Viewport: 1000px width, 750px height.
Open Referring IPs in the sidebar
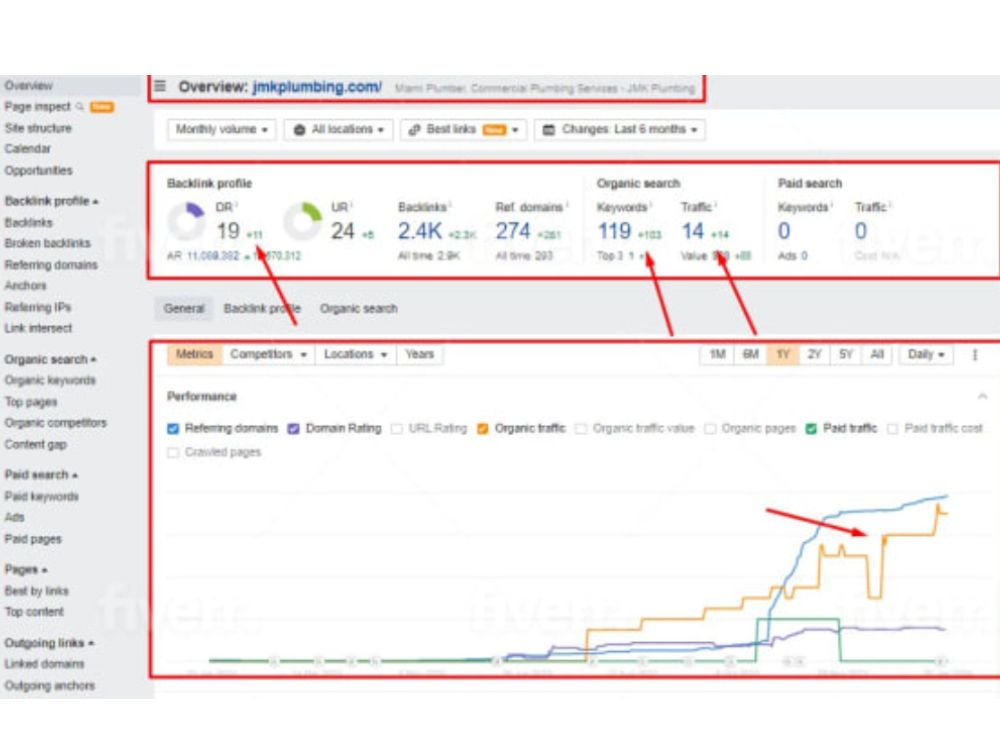coord(38,307)
